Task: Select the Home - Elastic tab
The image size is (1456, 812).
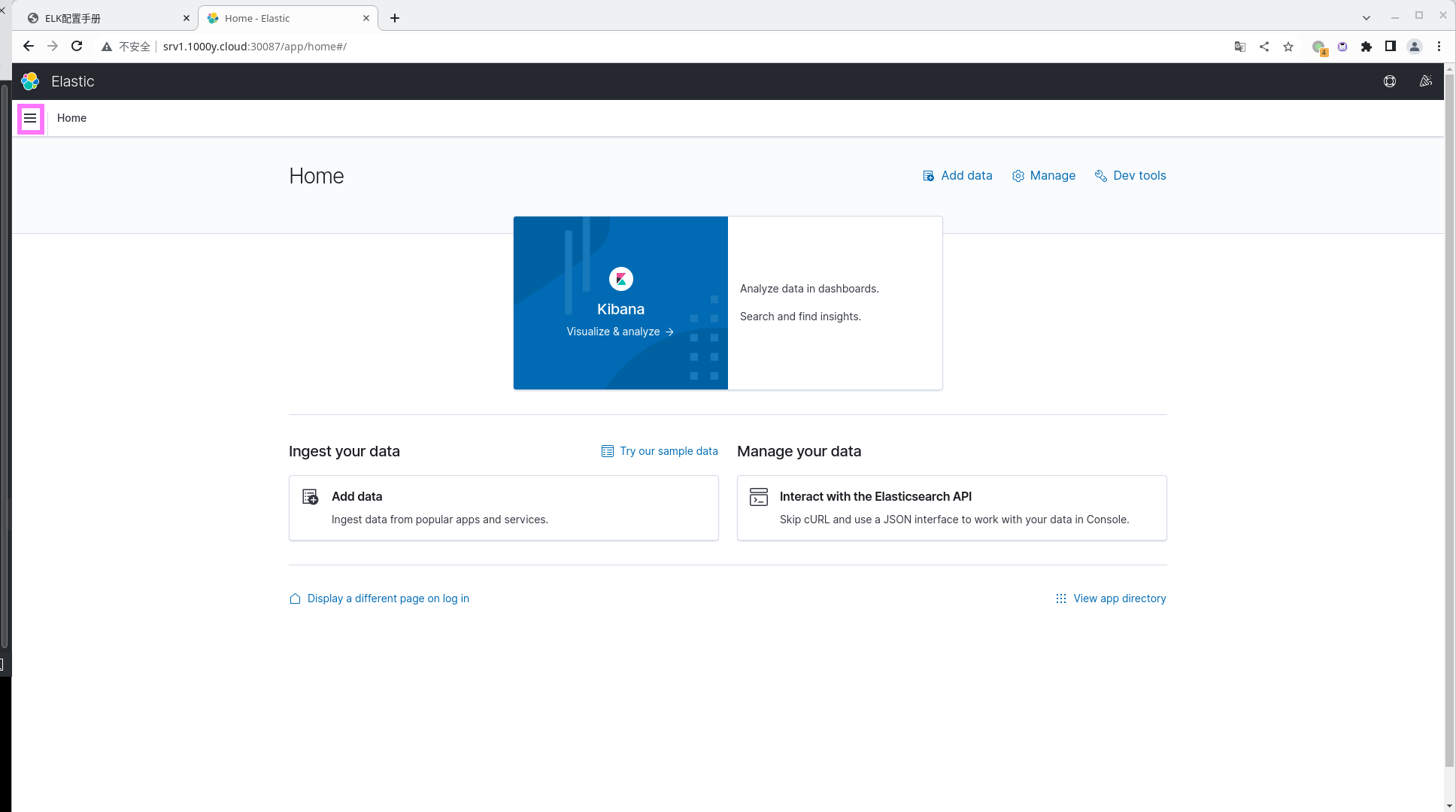Action: coord(288,18)
